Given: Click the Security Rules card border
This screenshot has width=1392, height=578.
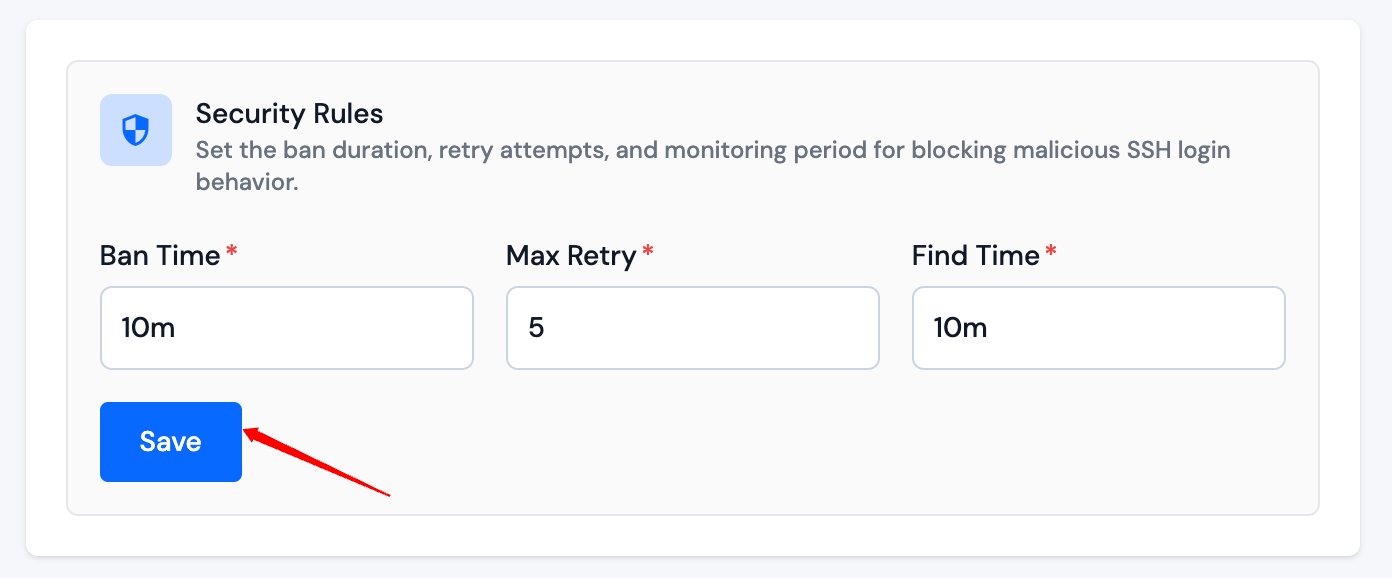Looking at the screenshot, I should [x=694, y=61].
